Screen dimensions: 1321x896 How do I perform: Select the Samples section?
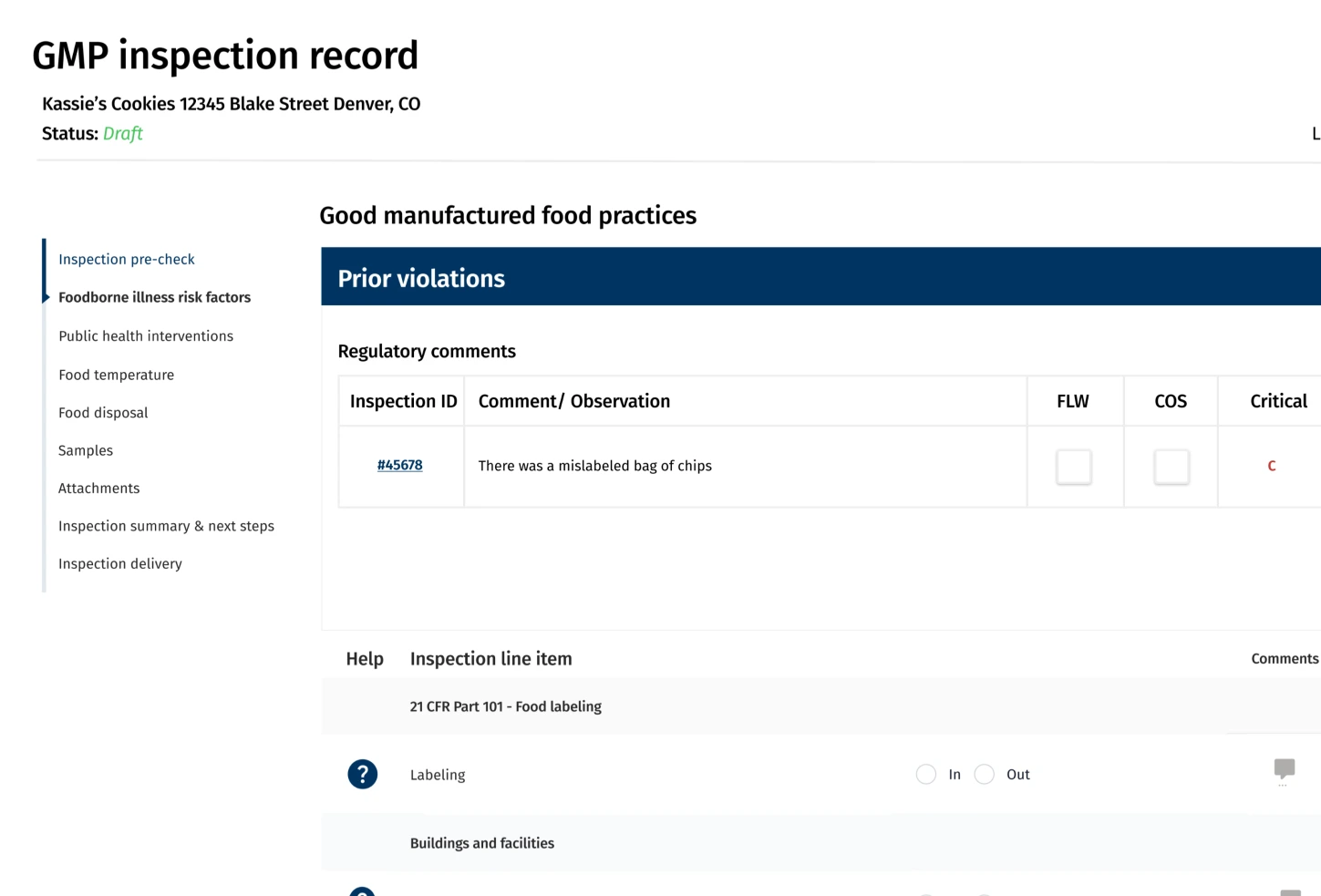pos(85,450)
